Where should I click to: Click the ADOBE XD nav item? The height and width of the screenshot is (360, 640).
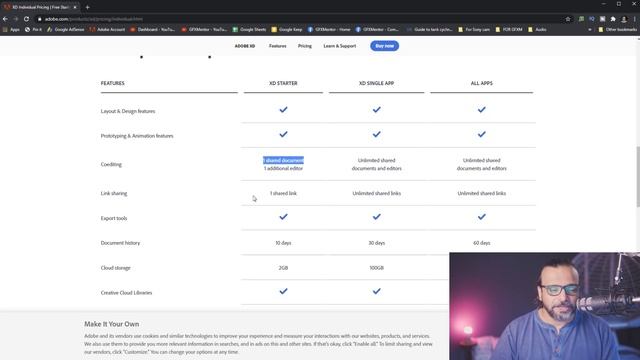pos(244,46)
